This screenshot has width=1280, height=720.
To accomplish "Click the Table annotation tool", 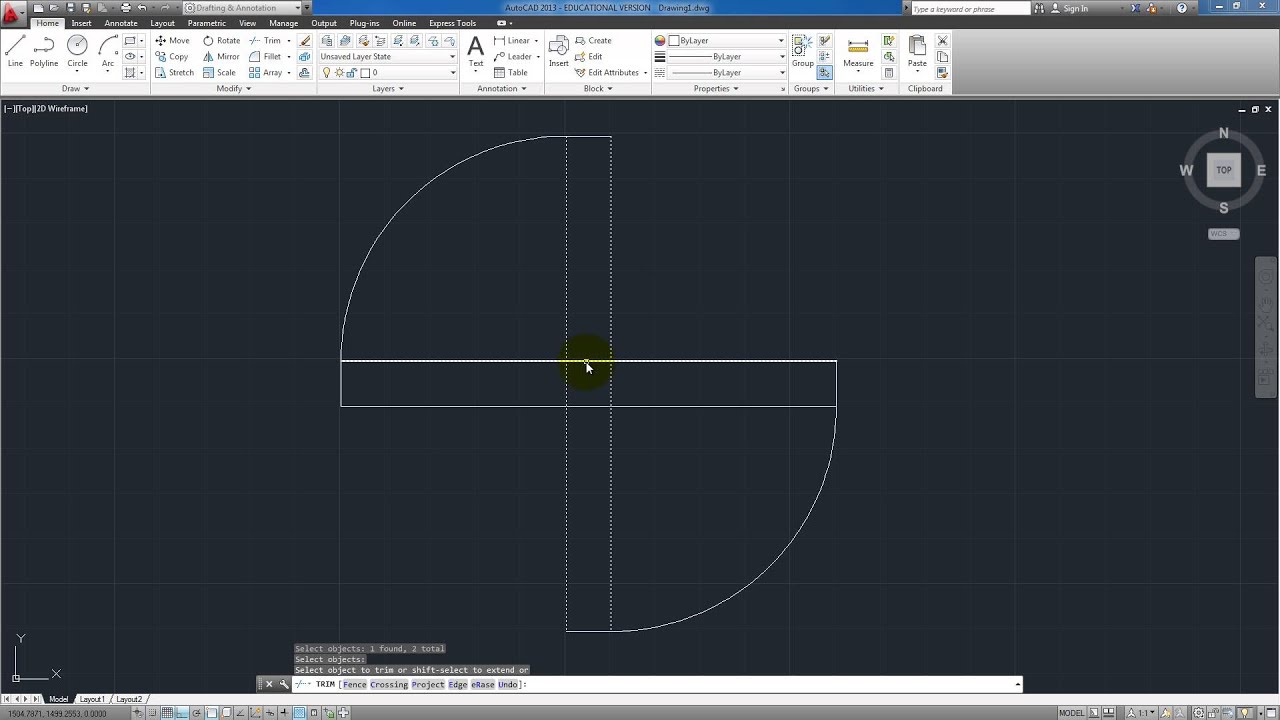I will (x=510, y=73).
